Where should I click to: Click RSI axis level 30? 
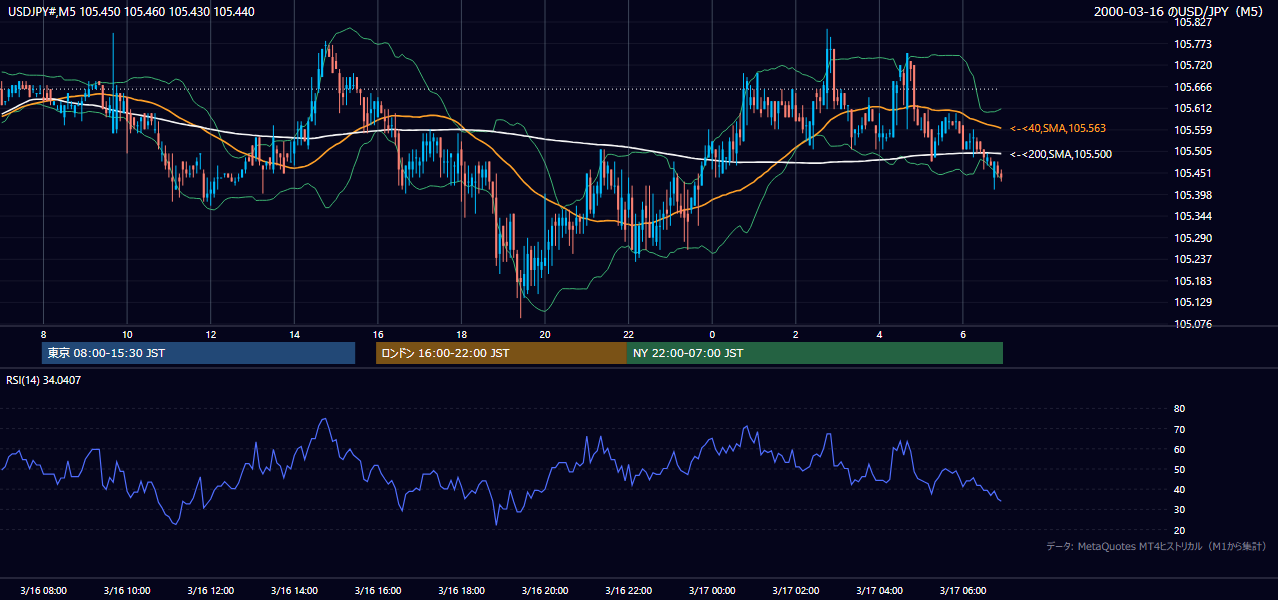point(1179,510)
